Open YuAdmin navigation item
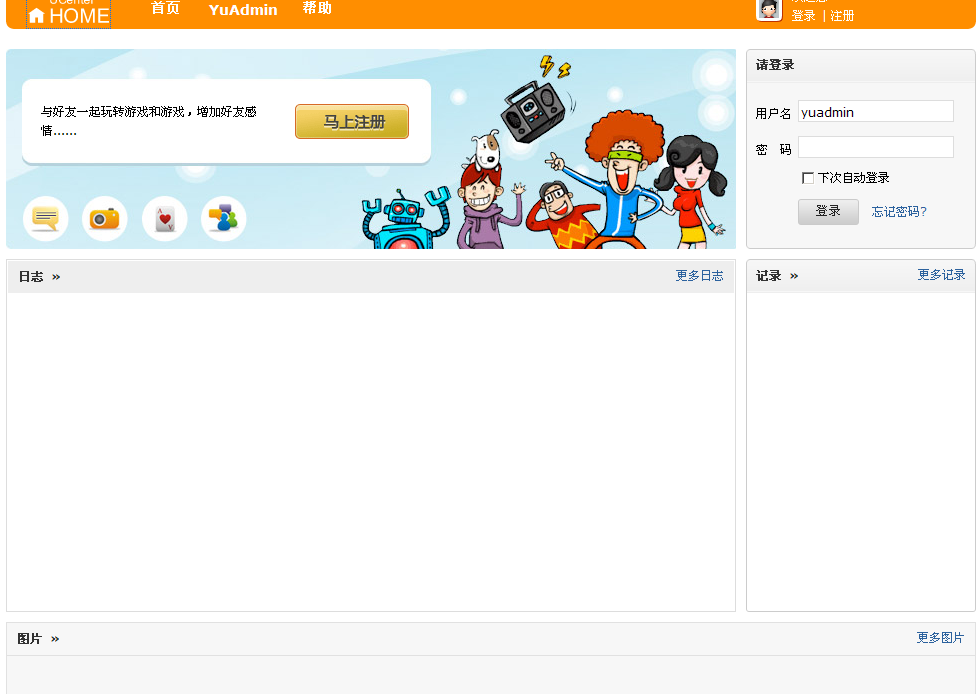This screenshot has height=694, width=977. pyautogui.click(x=243, y=9)
